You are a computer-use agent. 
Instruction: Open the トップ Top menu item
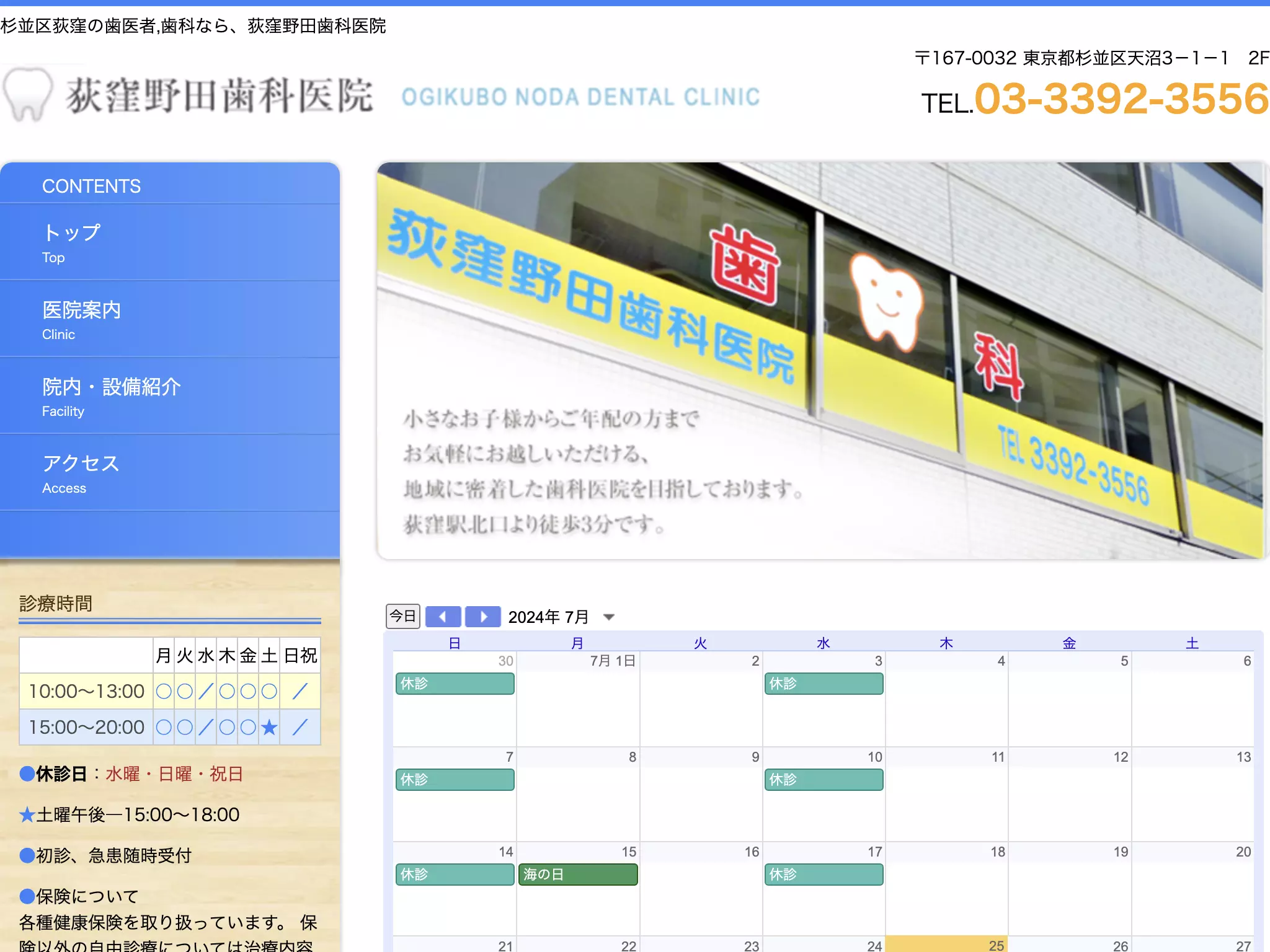point(170,242)
